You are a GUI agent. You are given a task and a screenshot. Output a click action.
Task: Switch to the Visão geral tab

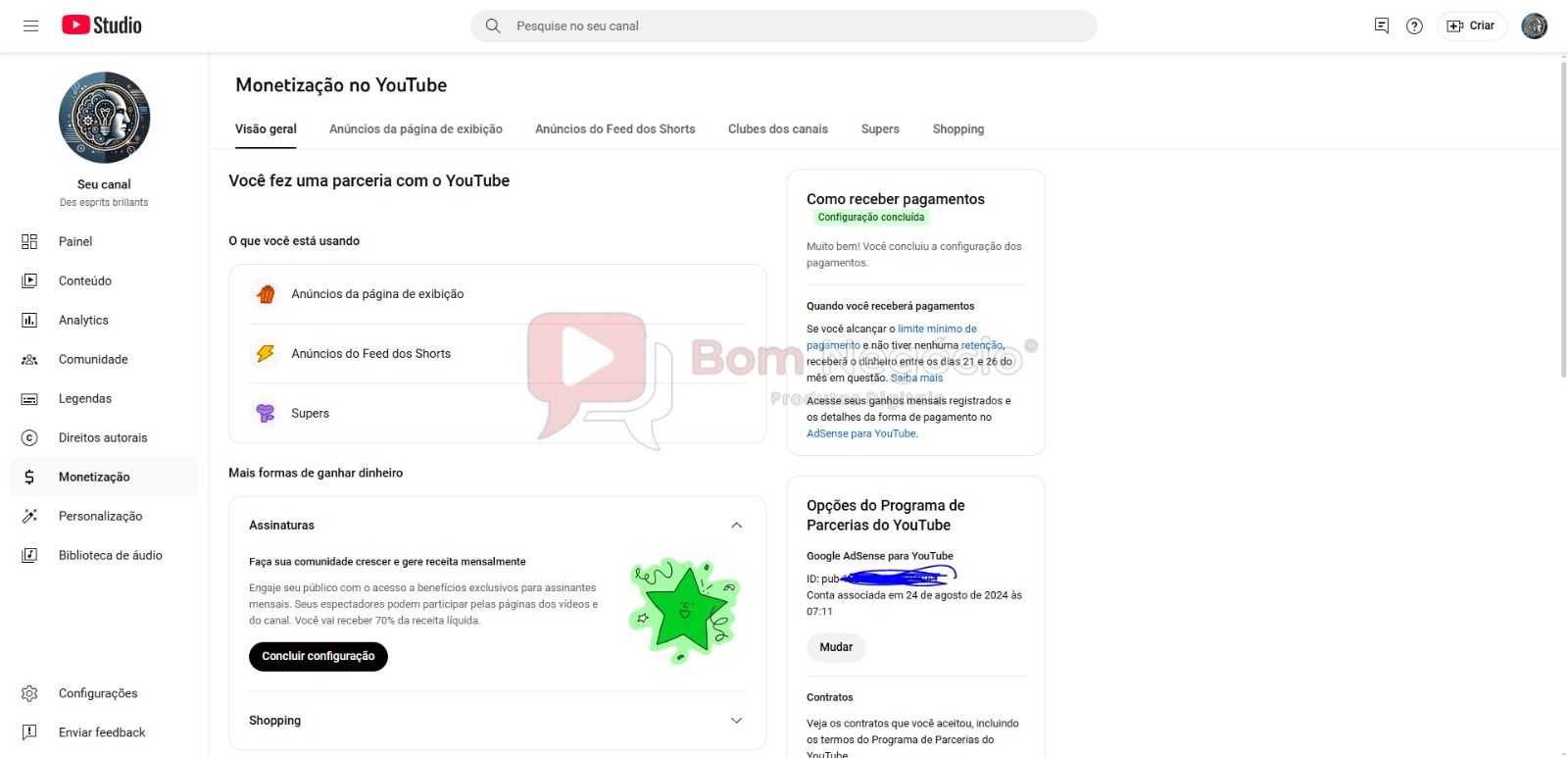(x=266, y=129)
